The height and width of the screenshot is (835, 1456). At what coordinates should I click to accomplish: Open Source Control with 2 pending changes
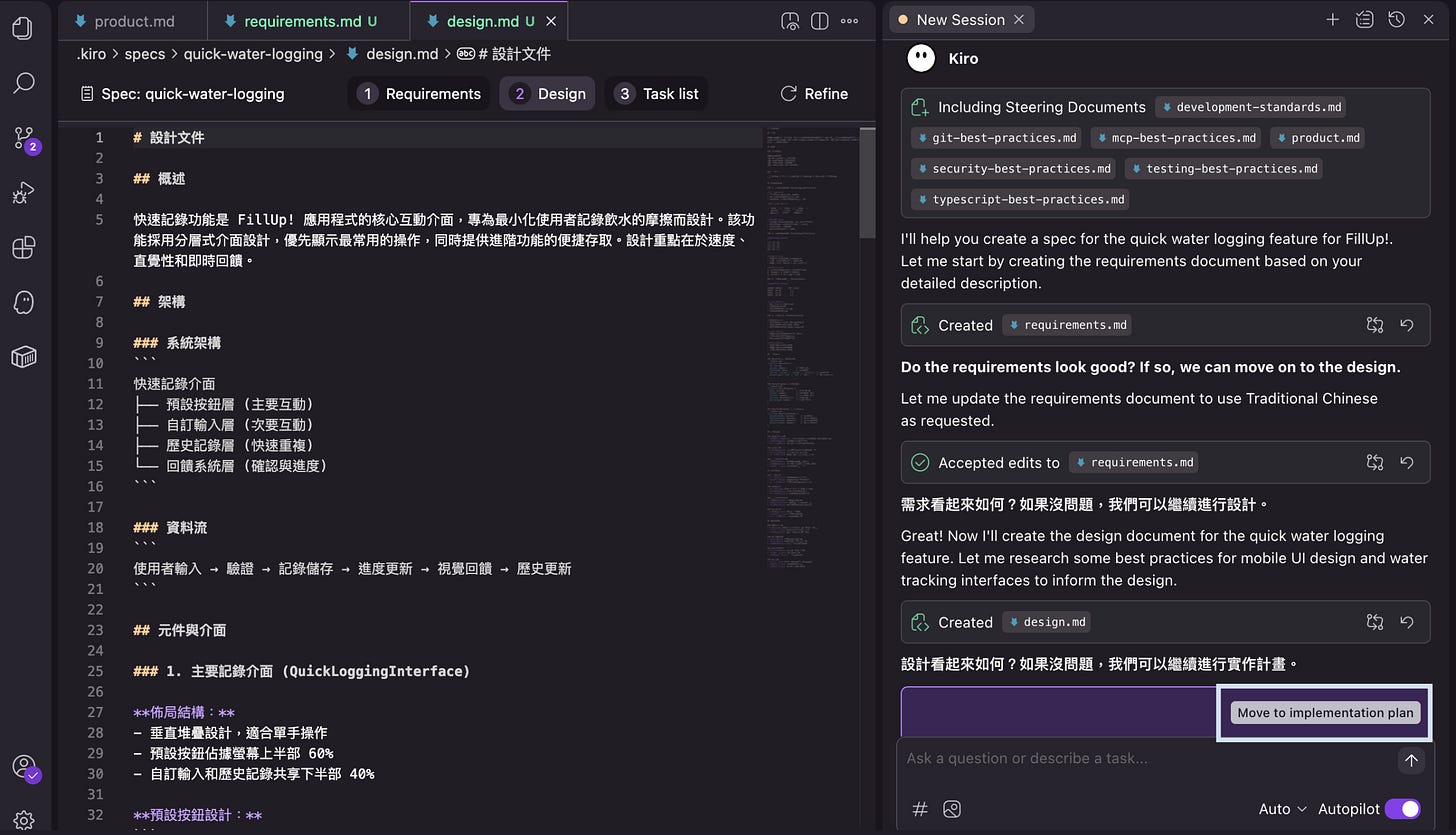point(25,139)
